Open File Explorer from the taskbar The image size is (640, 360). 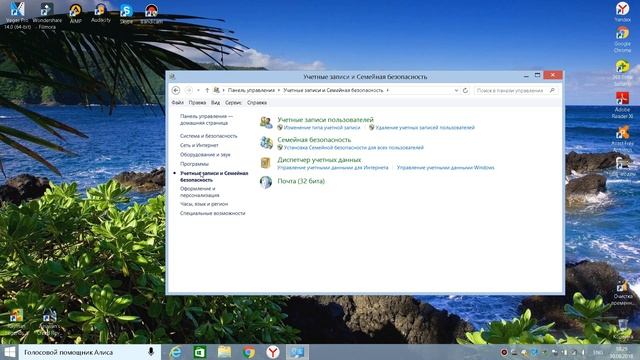pyautogui.click(x=224, y=352)
